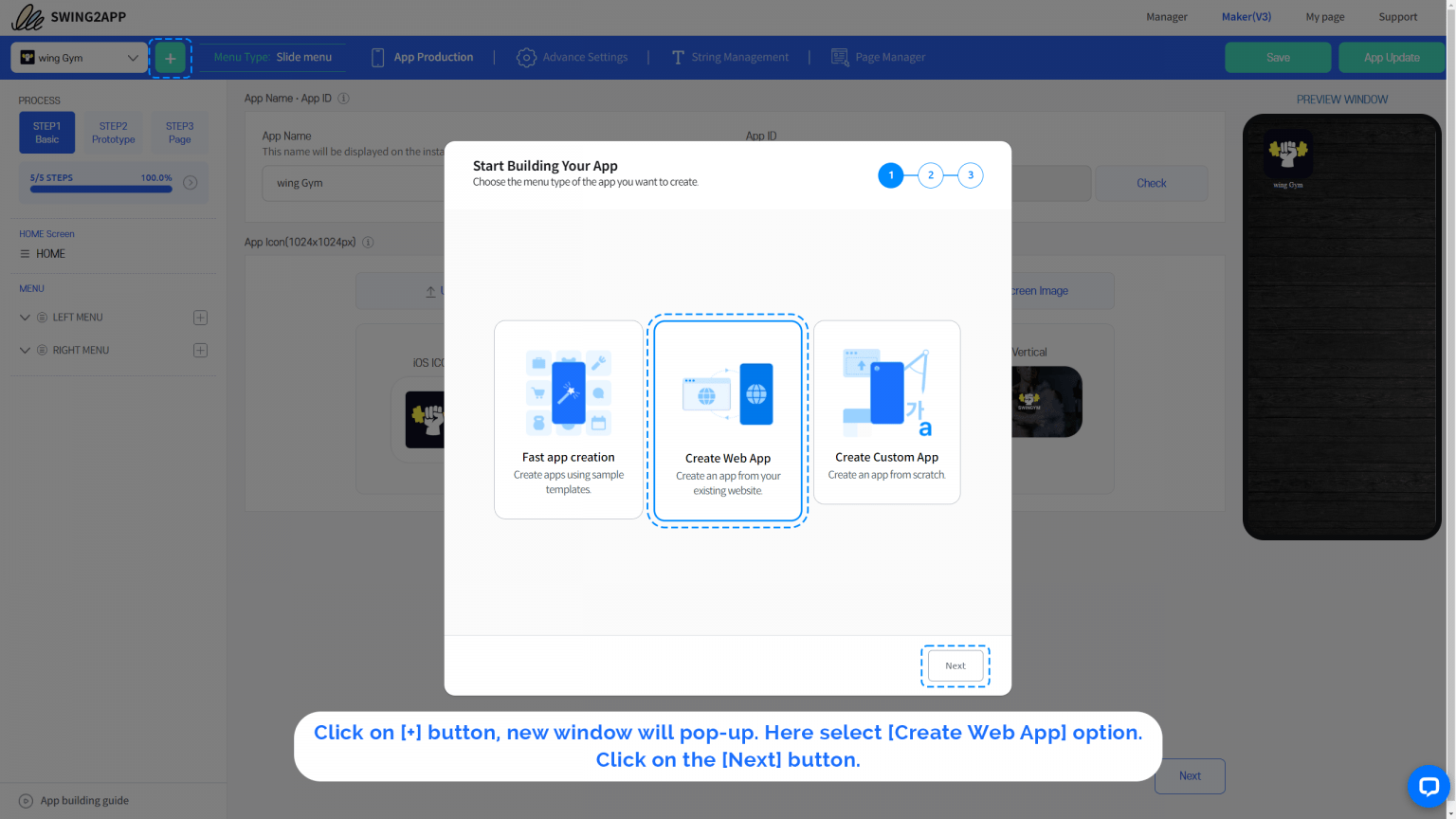The image size is (1456, 819).
Task: Open the Advance Settings tab
Action: coord(573,58)
